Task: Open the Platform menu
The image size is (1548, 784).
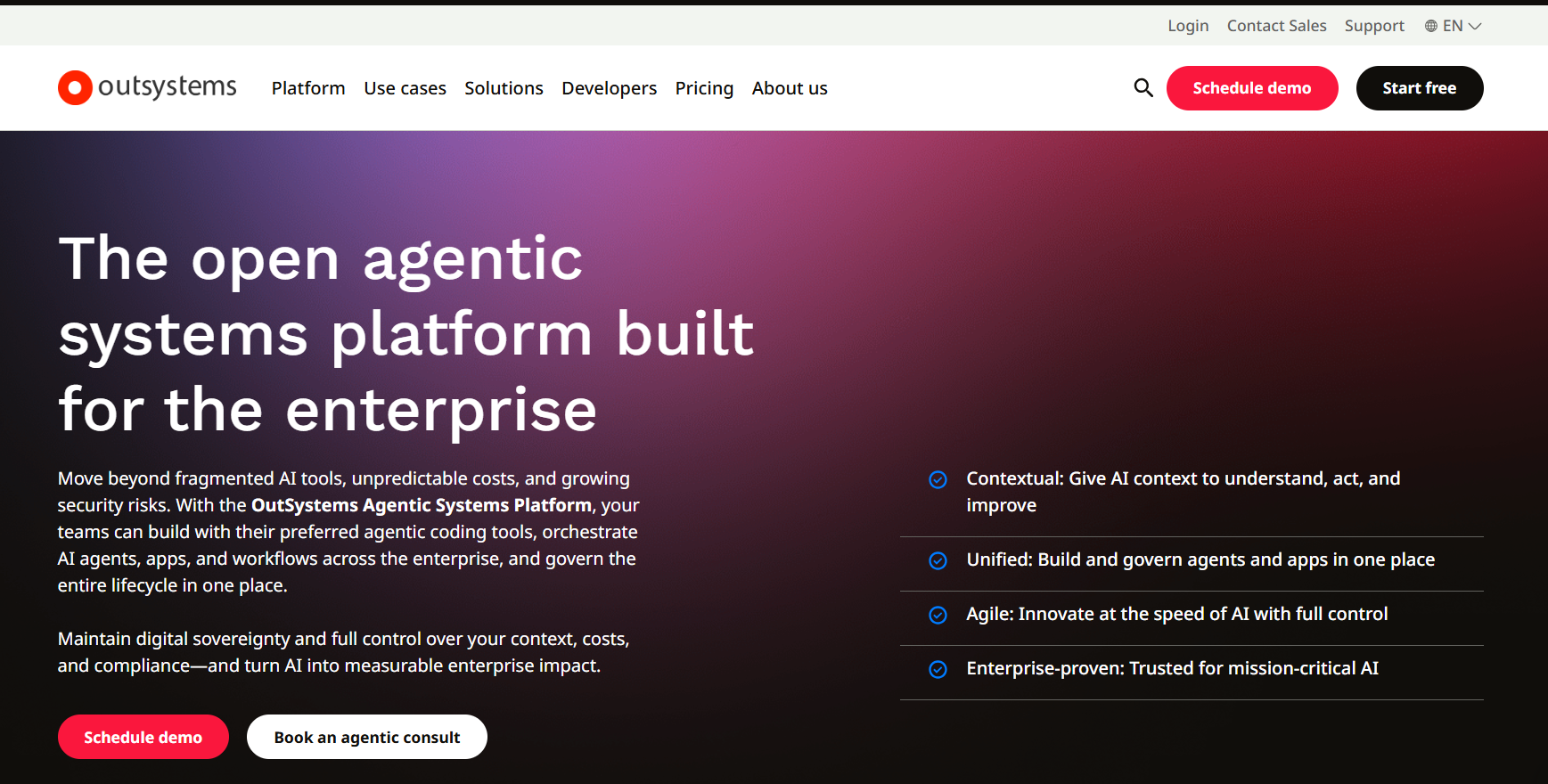Action: pyautogui.click(x=308, y=88)
